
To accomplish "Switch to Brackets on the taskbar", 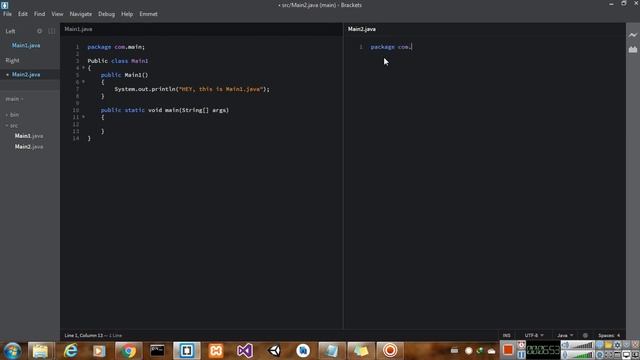I will (187, 351).
